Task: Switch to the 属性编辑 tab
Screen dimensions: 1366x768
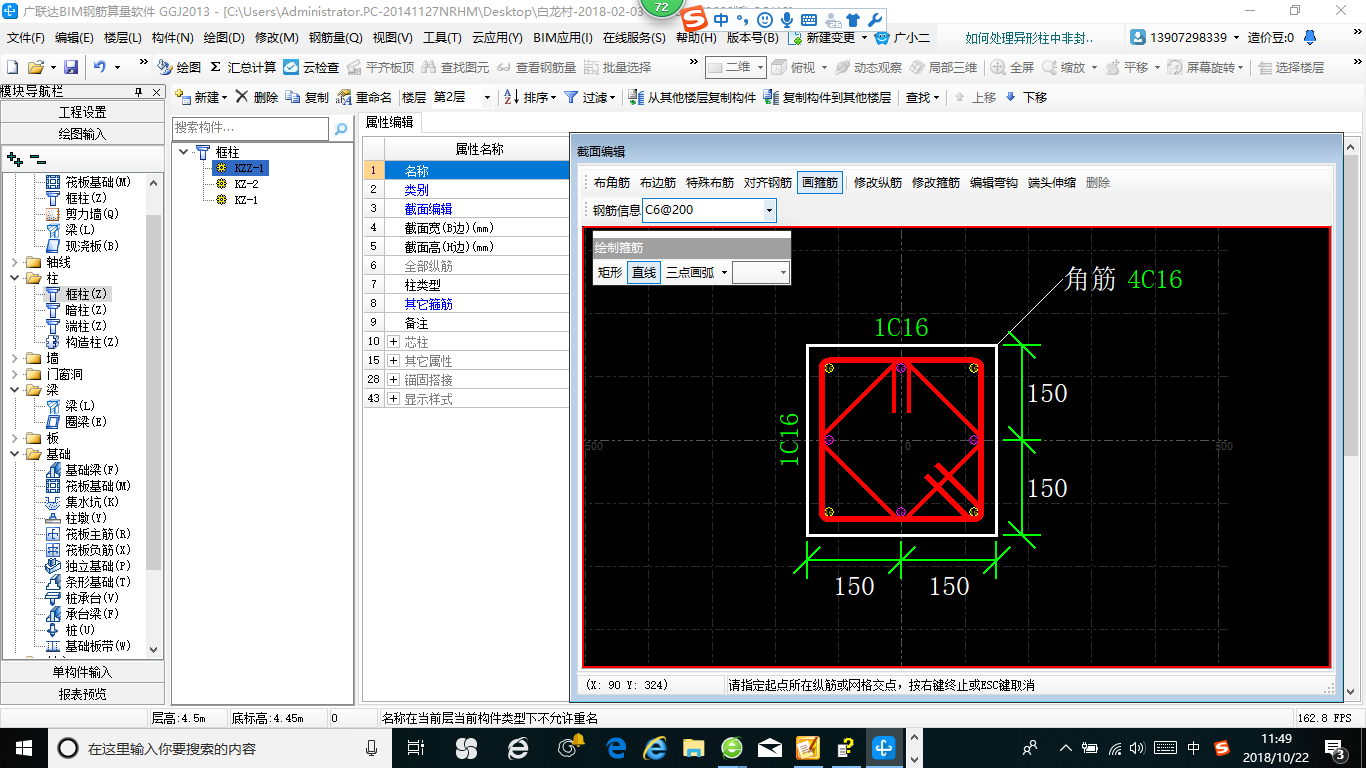Action: click(390, 123)
